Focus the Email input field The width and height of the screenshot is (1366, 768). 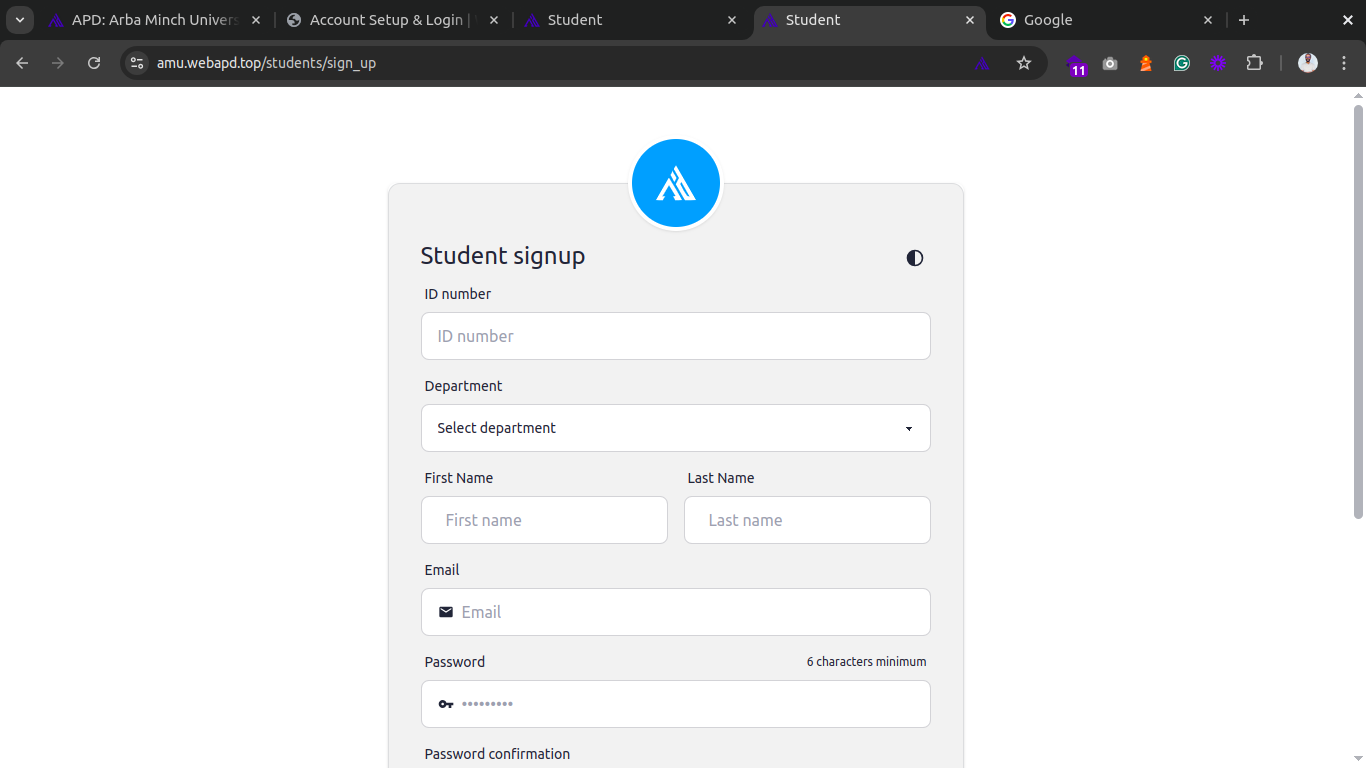click(676, 612)
